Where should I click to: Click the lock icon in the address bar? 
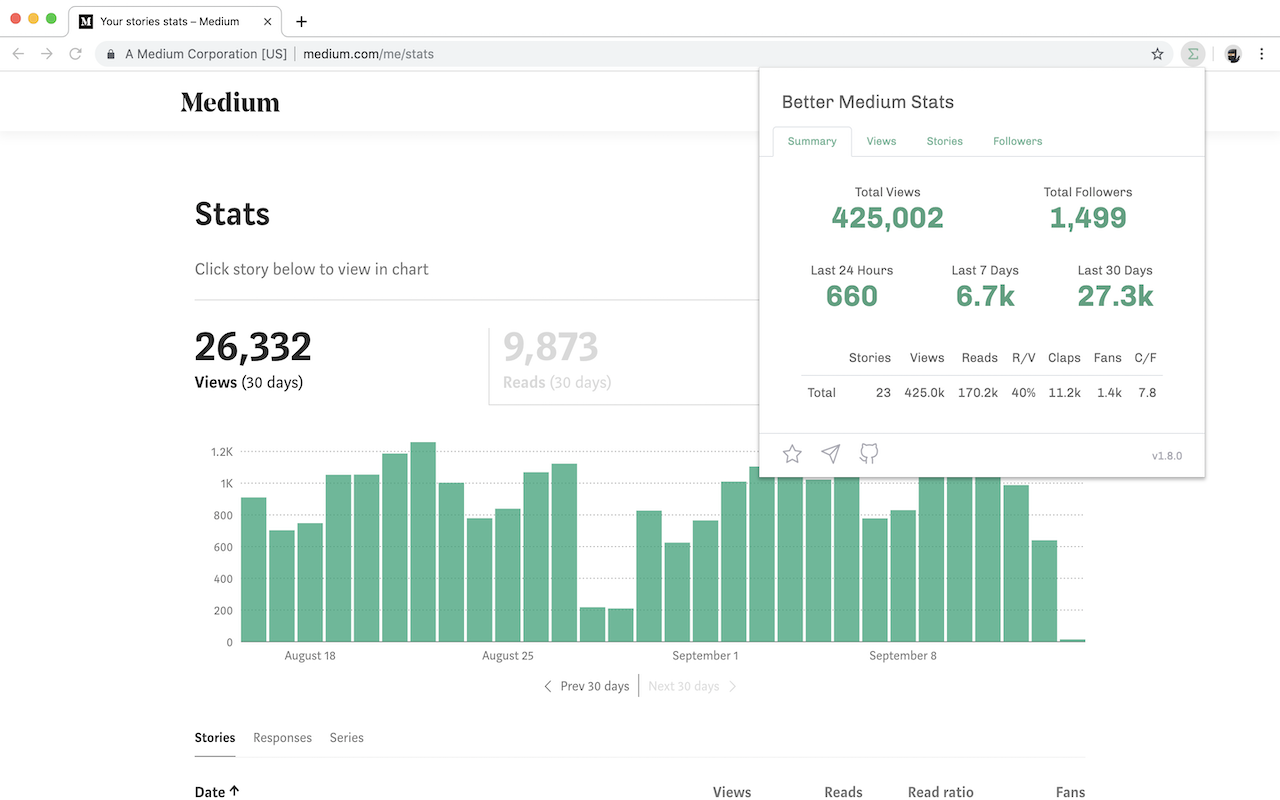[110, 54]
